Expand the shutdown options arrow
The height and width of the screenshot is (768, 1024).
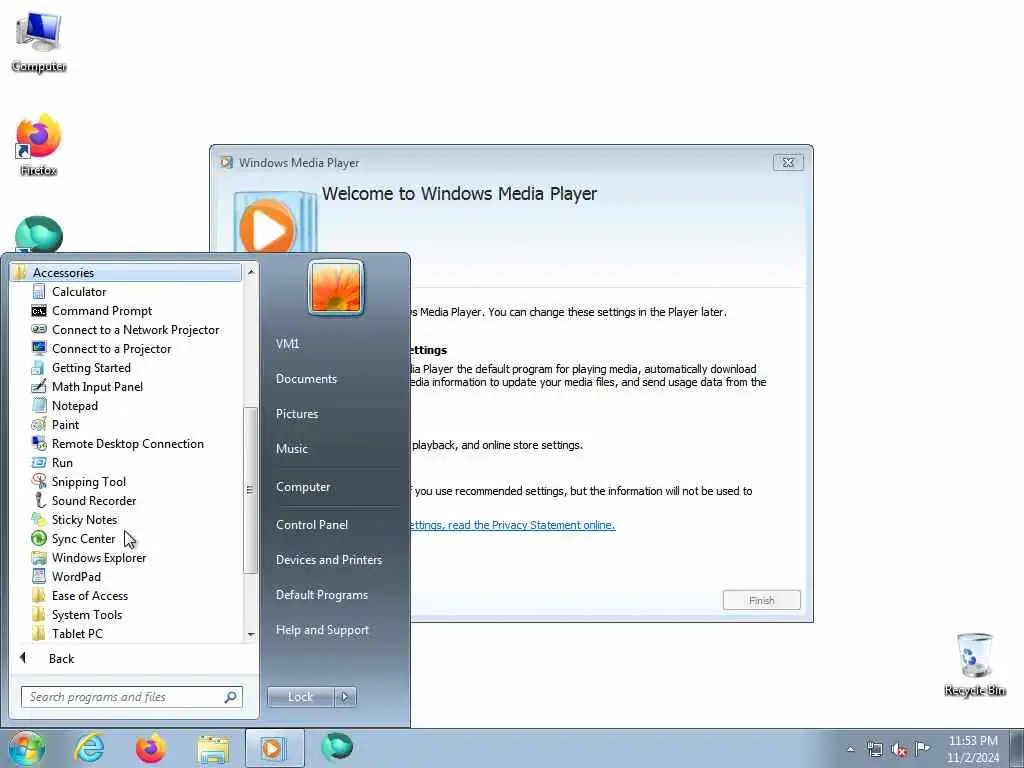tap(345, 697)
